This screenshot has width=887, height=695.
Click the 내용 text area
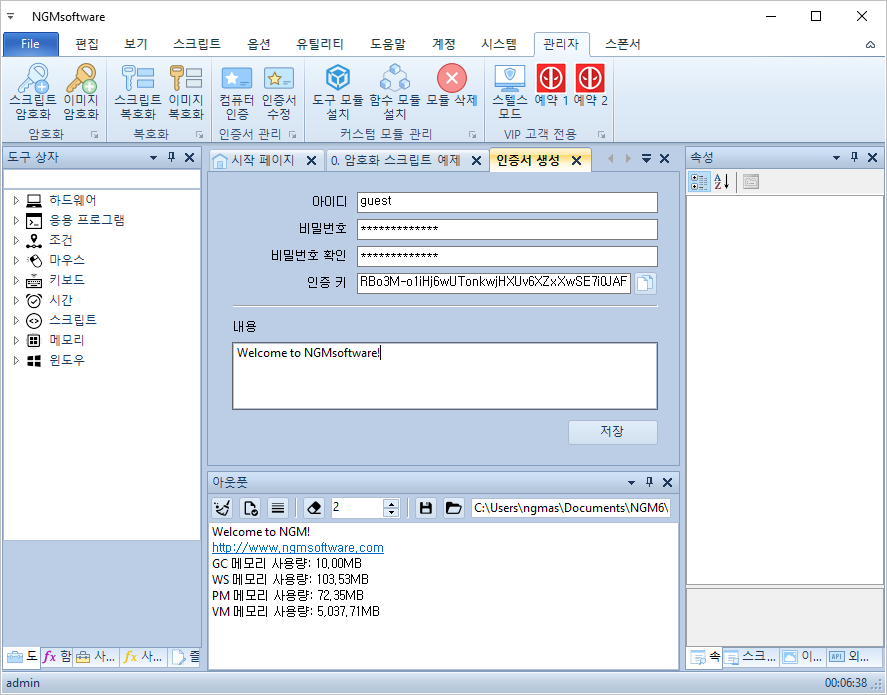(x=445, y=375)
